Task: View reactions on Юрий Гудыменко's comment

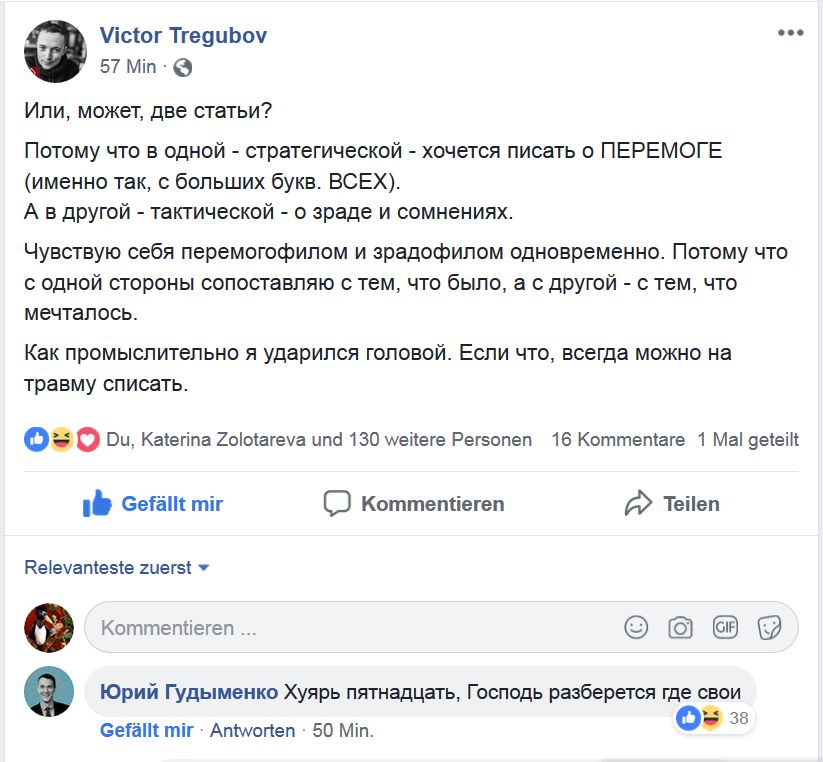Action: tap(711, 717)
